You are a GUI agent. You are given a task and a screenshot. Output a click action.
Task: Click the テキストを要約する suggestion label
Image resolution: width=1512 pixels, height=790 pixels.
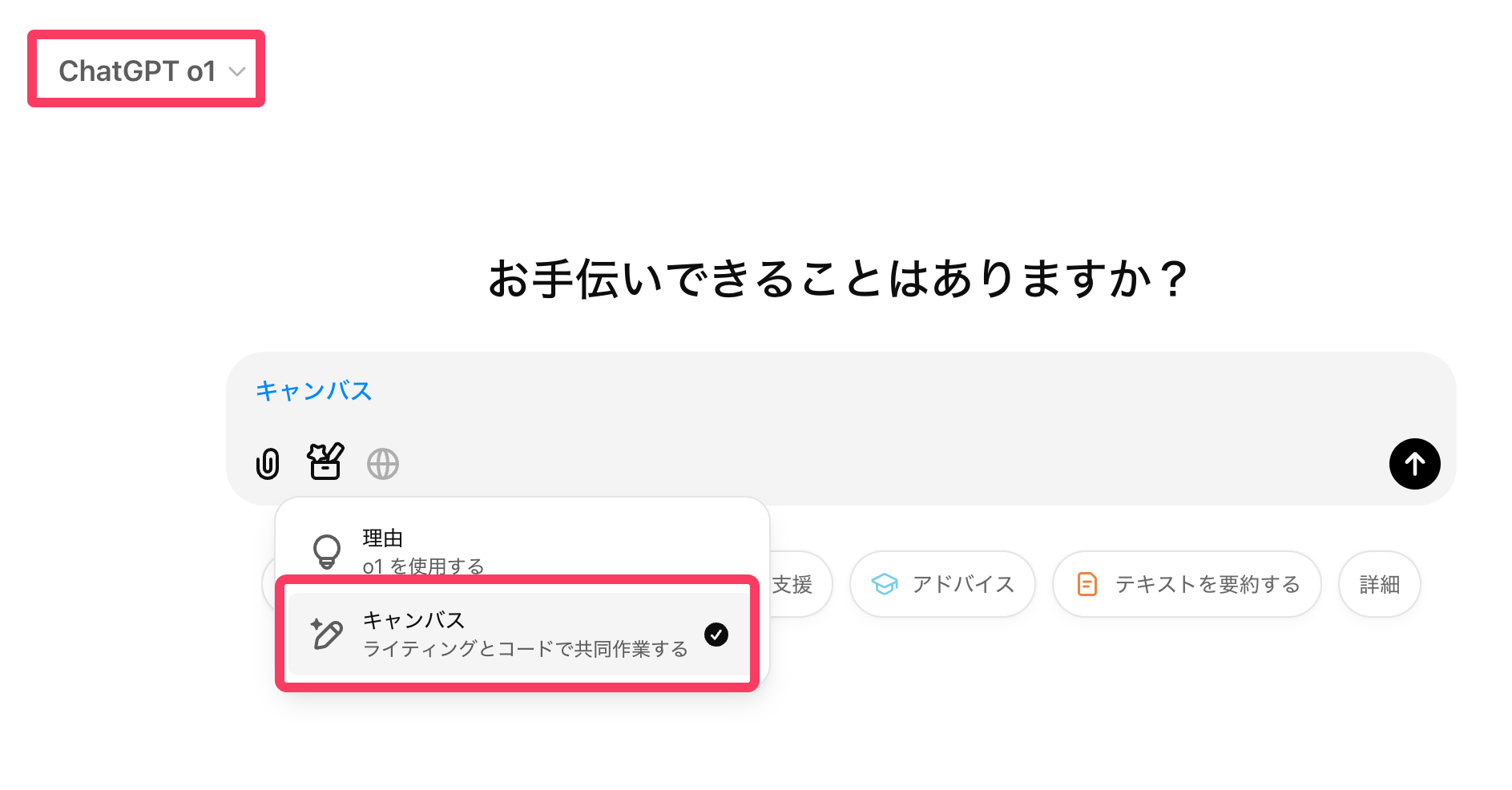[1208, 584]
